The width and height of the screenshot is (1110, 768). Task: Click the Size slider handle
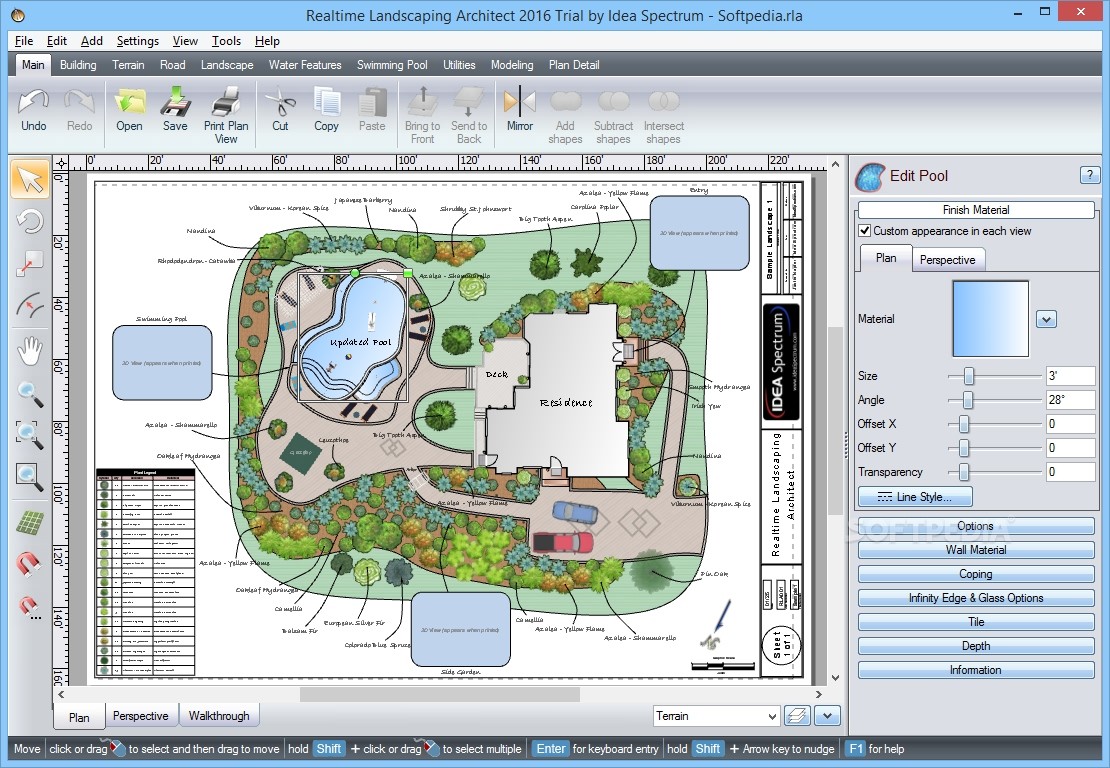pos(968,376)
